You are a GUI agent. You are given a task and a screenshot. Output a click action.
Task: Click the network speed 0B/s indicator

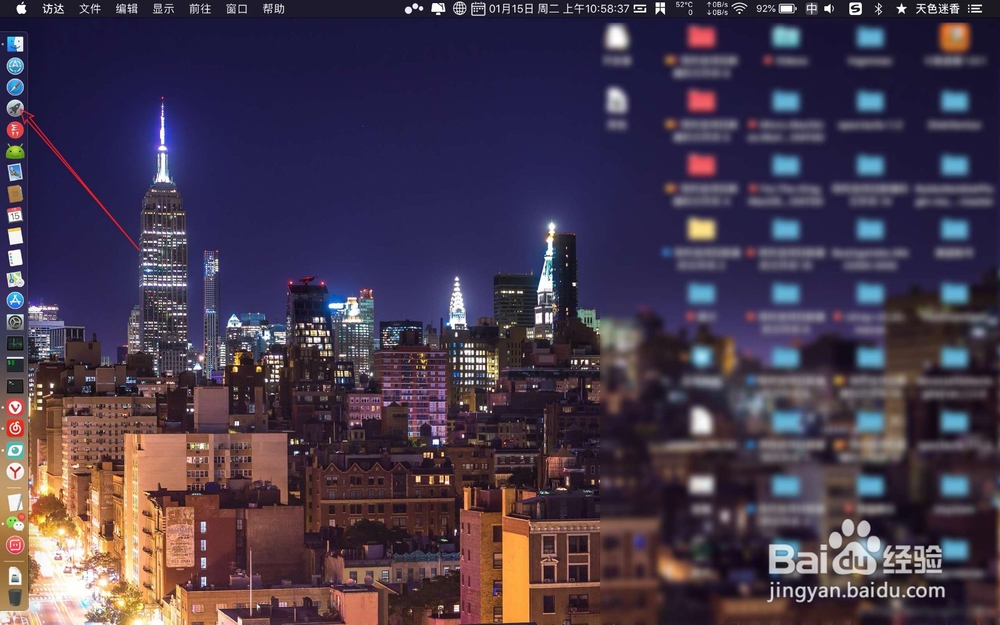coord(717,8)
